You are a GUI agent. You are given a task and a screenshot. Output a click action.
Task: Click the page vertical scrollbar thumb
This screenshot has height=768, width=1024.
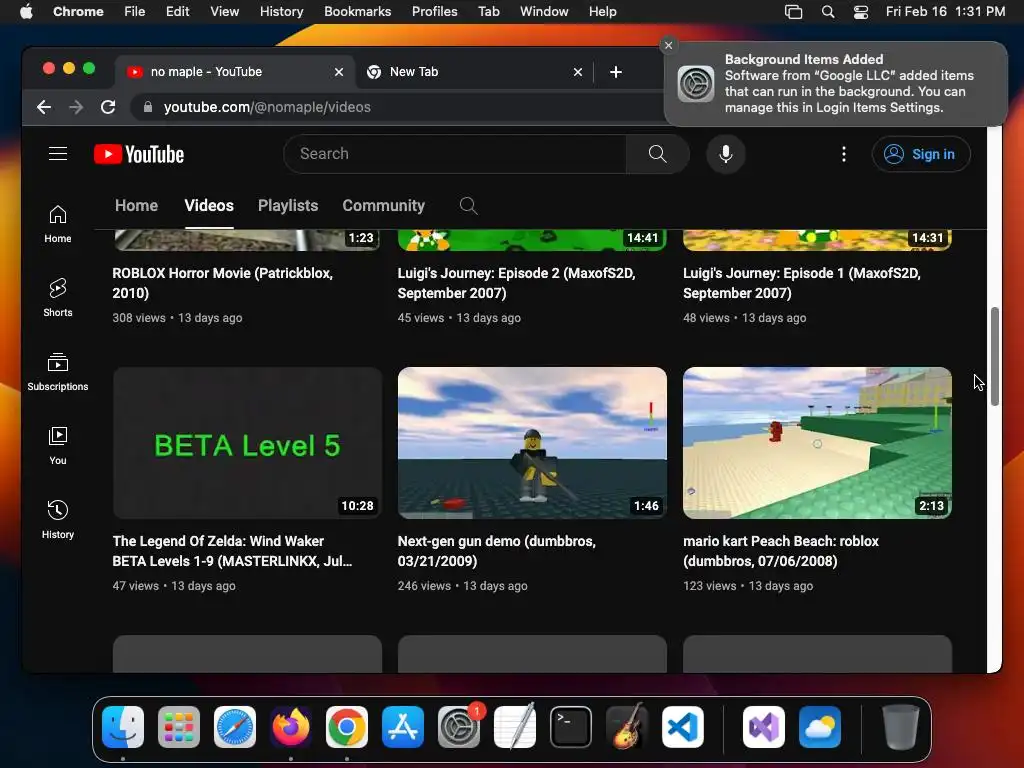point(995,357)
